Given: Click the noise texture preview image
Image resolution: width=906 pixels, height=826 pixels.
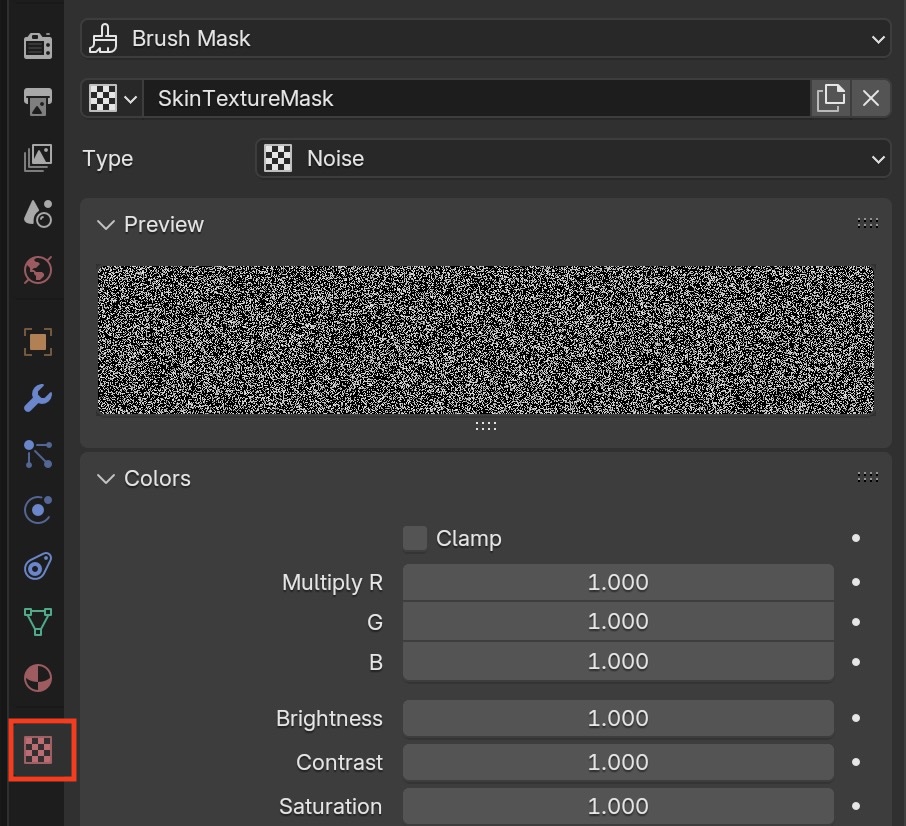Looking at the screenshot, I should tap(485, 340).
